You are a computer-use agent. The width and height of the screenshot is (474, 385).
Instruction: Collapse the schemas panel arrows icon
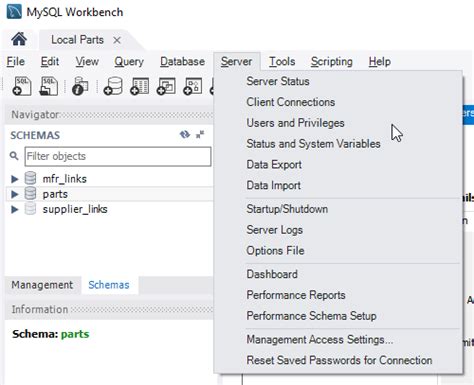(200, 134)
